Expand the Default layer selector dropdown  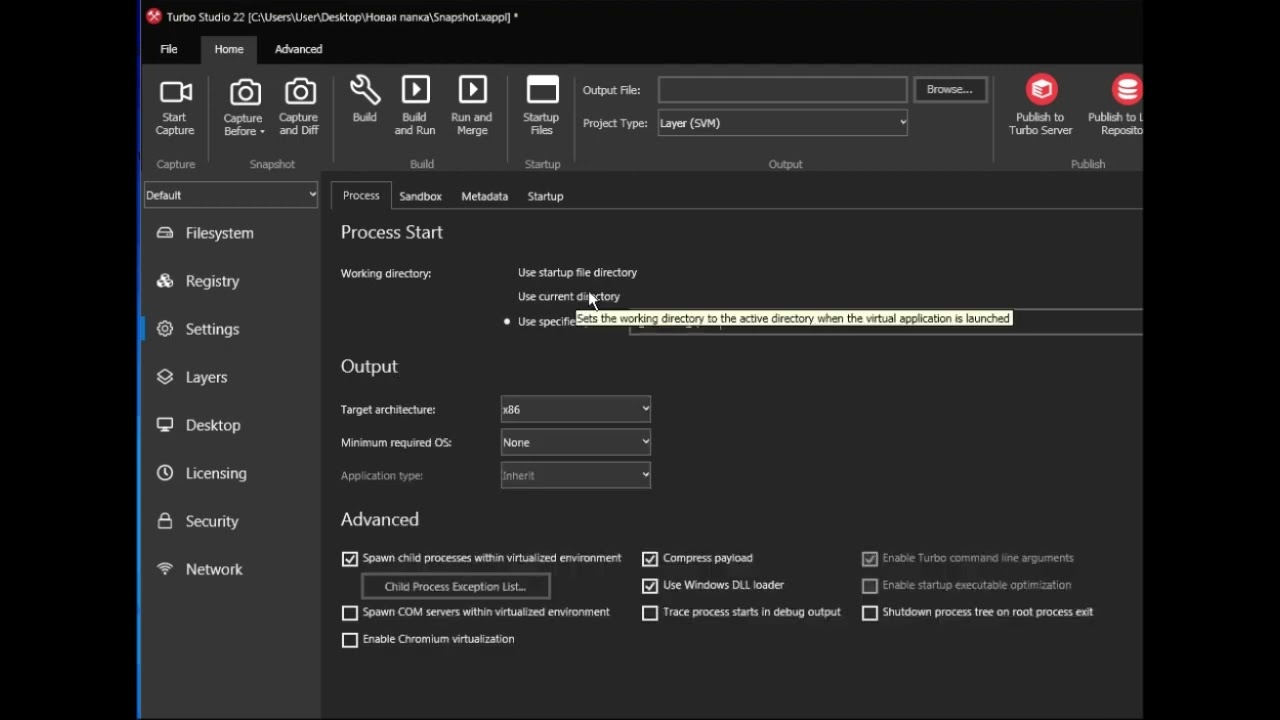point(231,195)
